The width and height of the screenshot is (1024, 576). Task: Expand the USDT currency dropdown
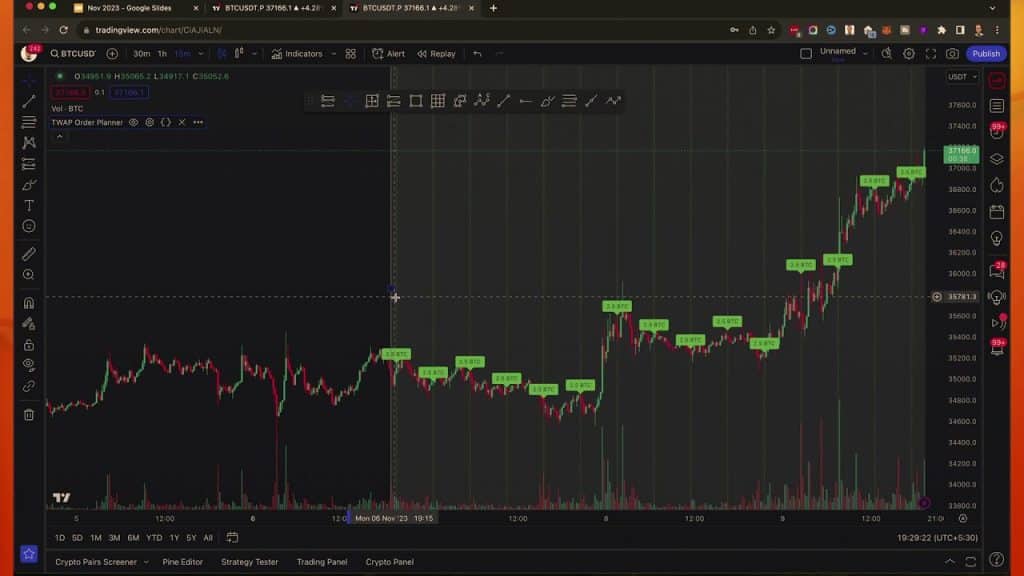tap(961, 77)
